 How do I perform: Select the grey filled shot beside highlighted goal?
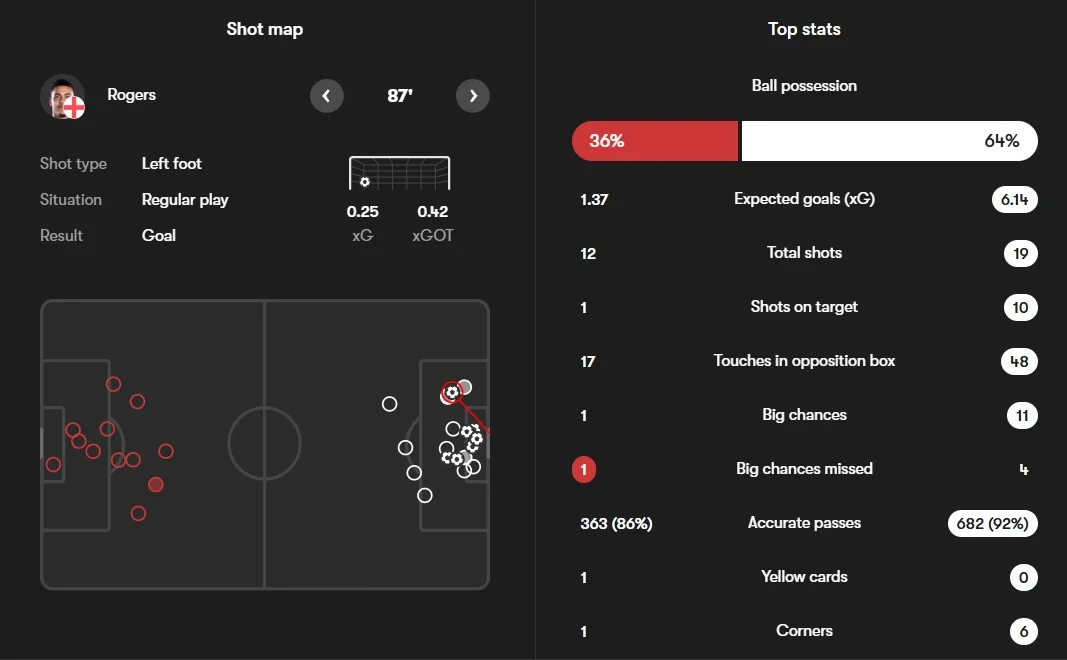pyautogui.click(x=465, y=386)
